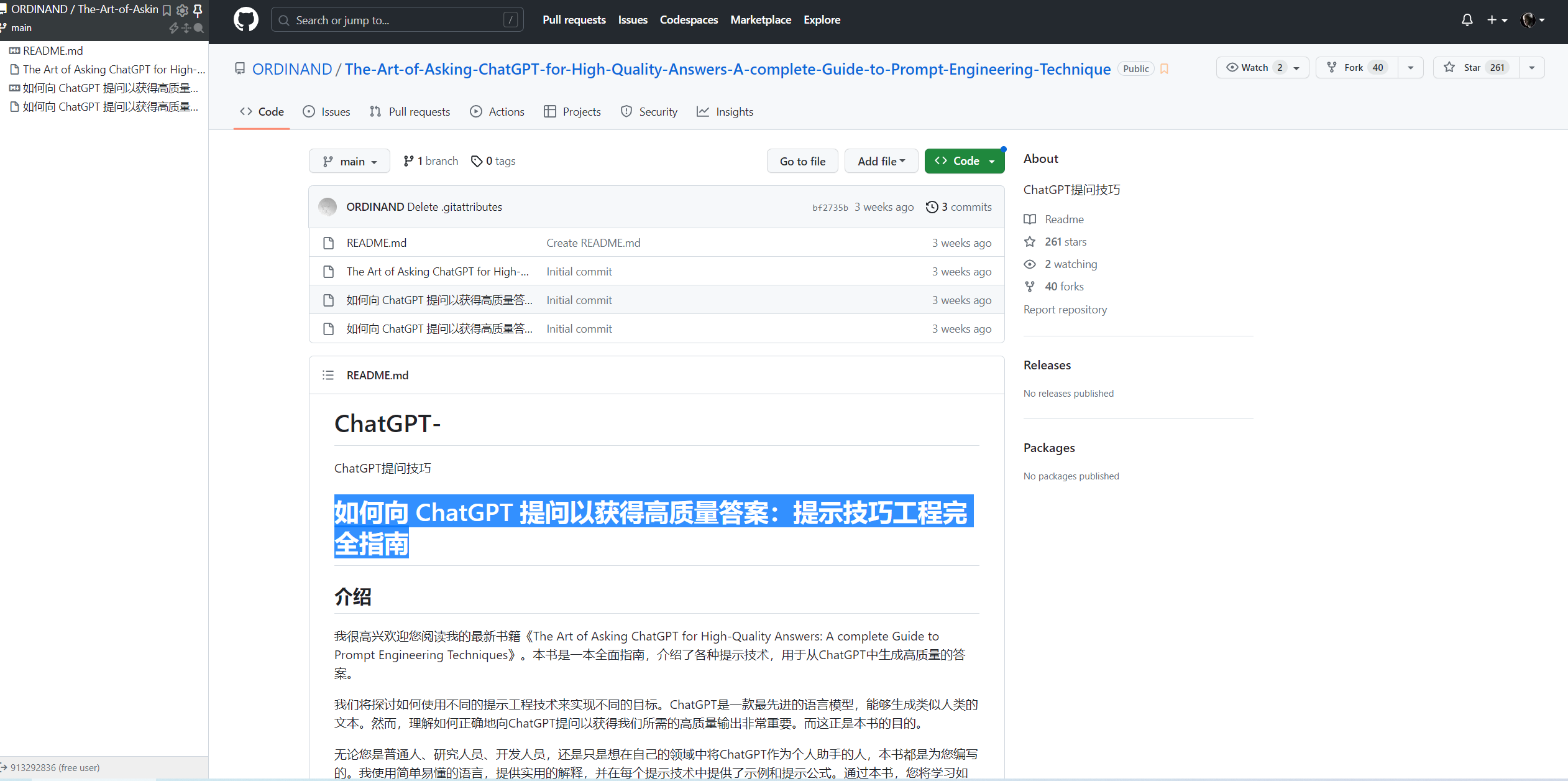
Task: Open the sidebar file search magnifier
Action: [x=199, y=28]
